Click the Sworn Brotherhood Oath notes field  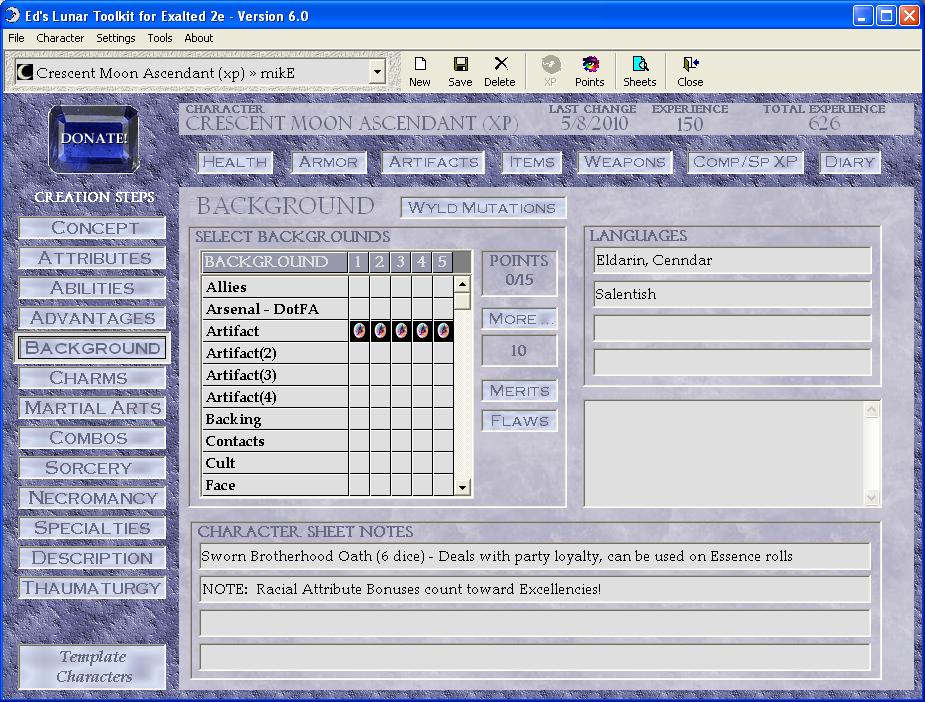pos(534,556)
